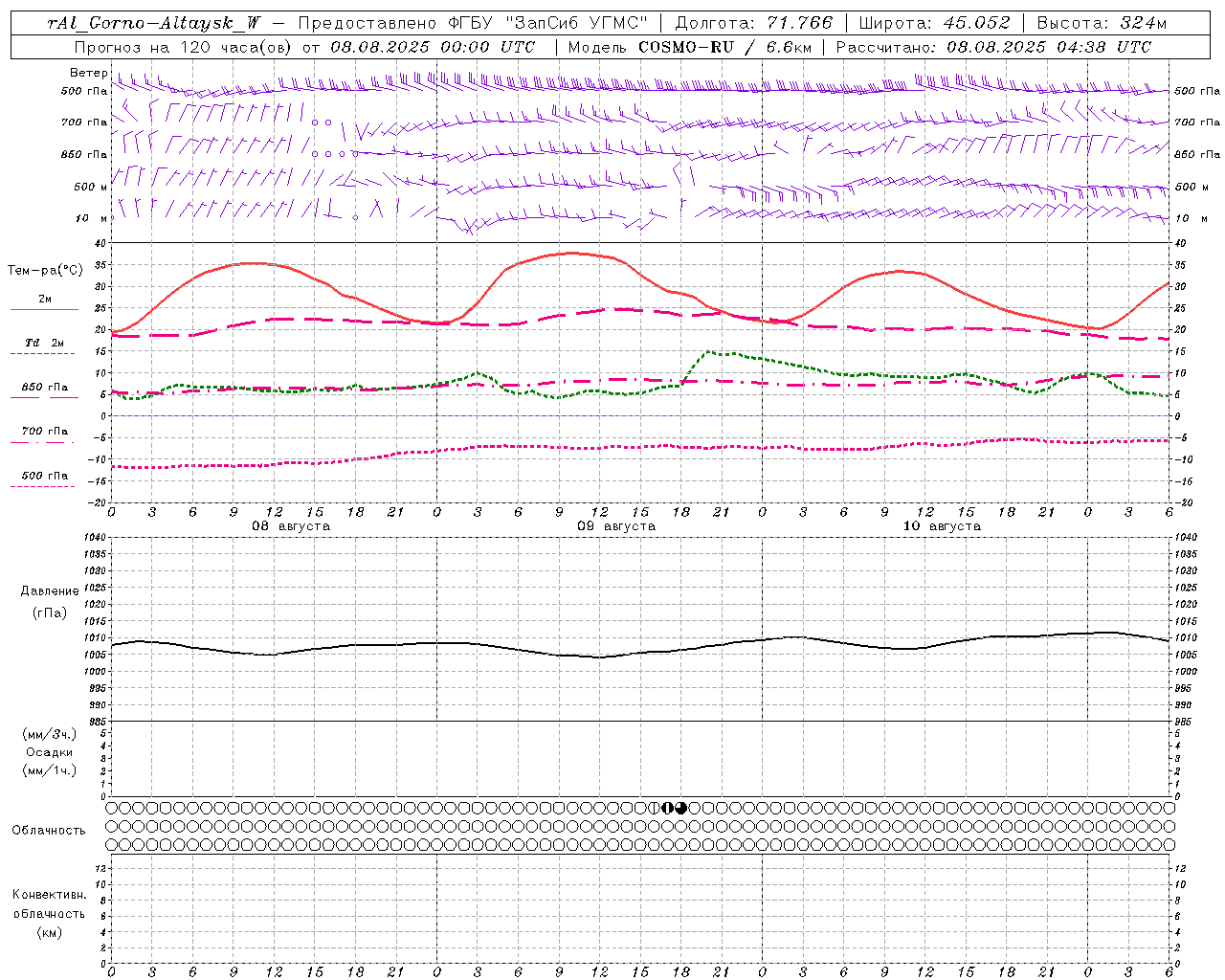Click the Осадки precipitation label

click(x=50, y=752)
